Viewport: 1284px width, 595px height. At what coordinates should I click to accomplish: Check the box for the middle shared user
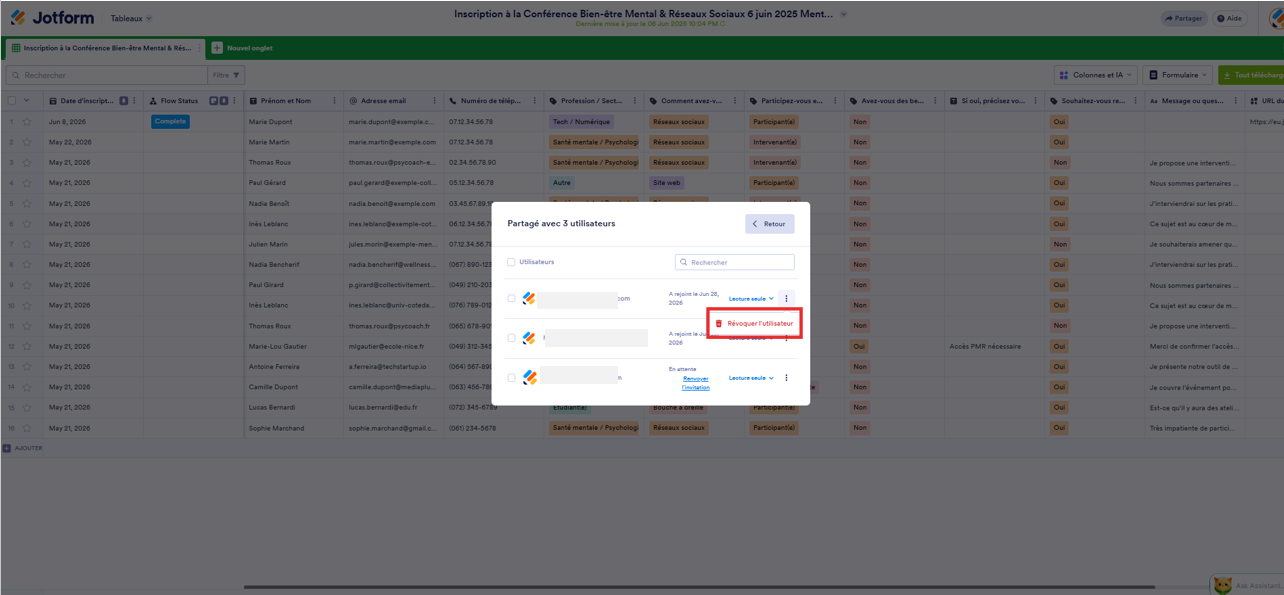512,338
